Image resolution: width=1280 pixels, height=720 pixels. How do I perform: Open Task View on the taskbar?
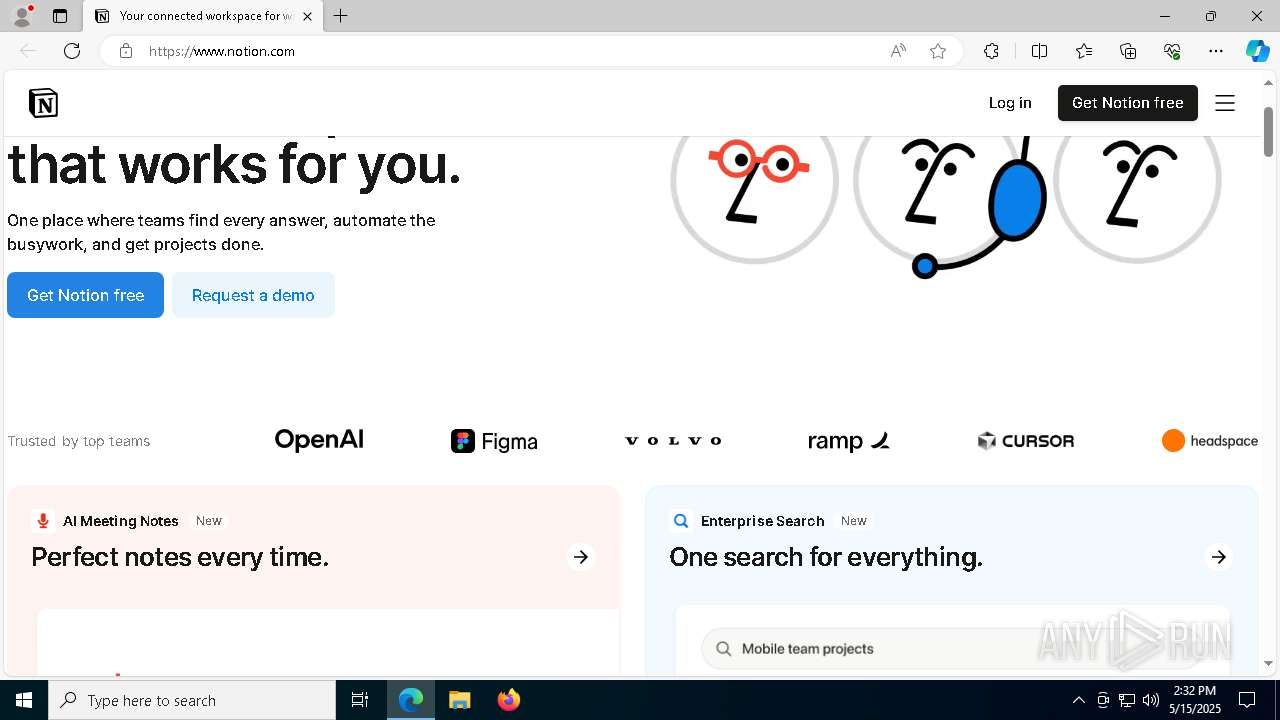click(x=360, y=700)
